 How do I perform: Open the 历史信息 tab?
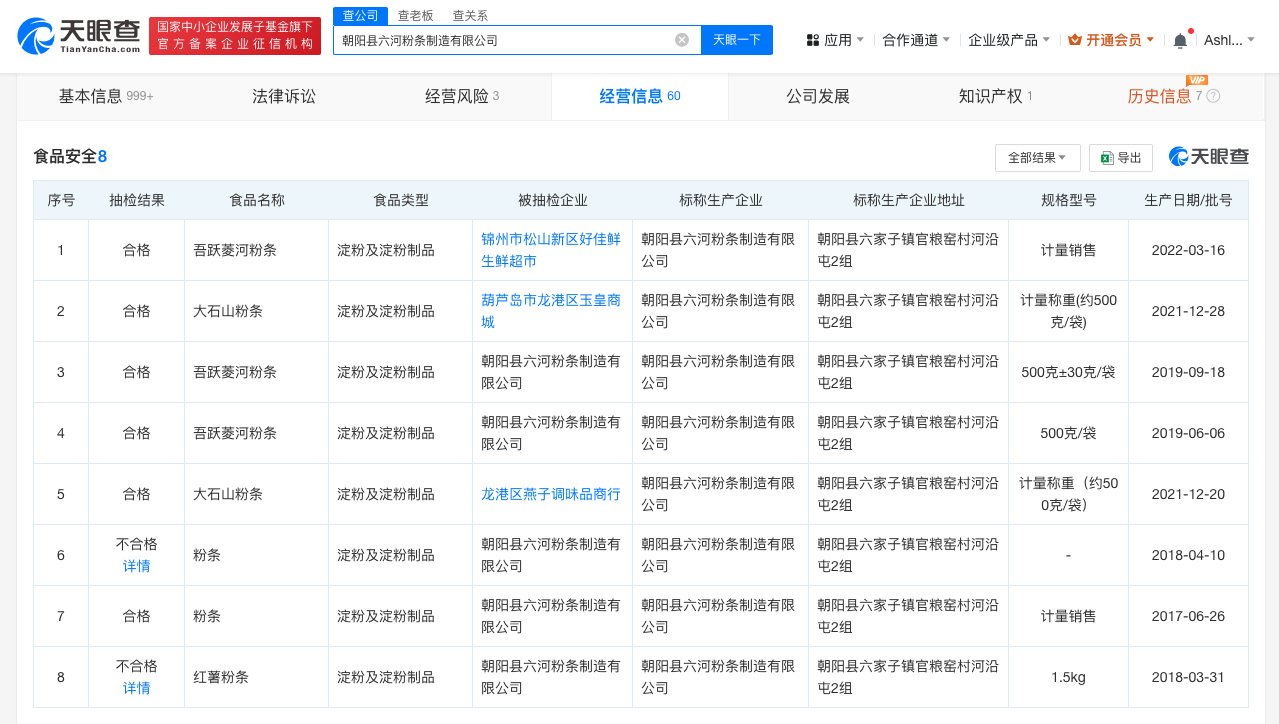tap(1159, 96)
